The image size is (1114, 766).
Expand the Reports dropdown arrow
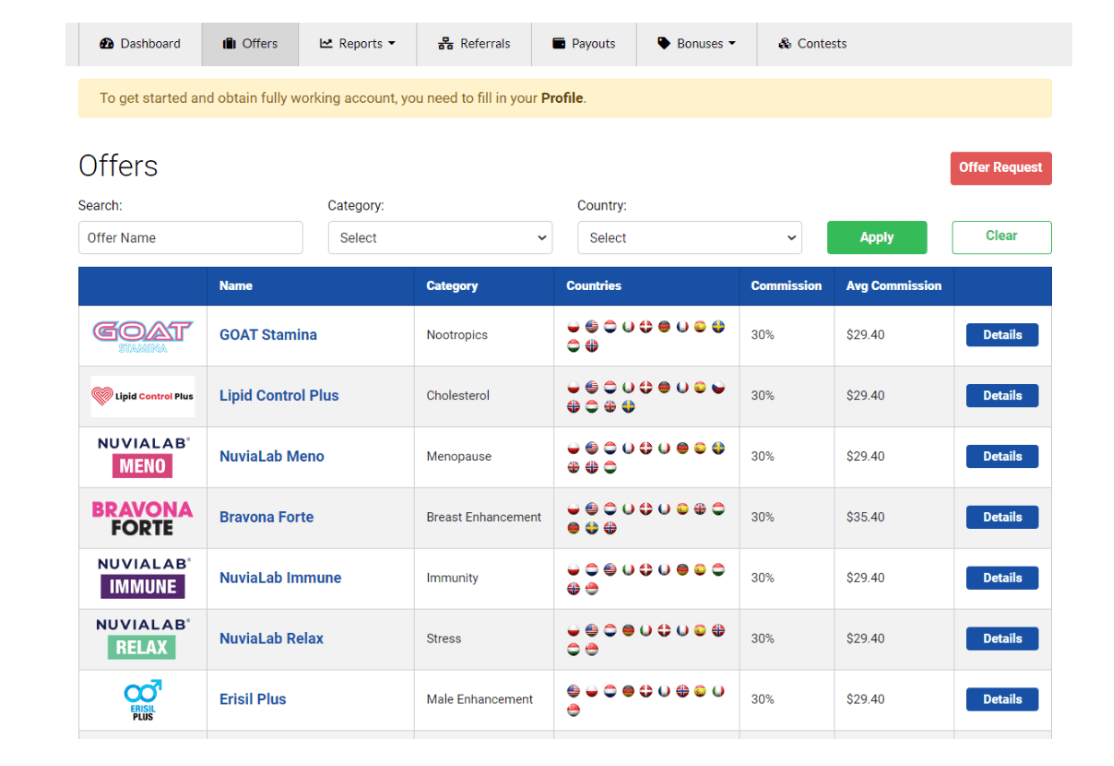tap(391, 44)
